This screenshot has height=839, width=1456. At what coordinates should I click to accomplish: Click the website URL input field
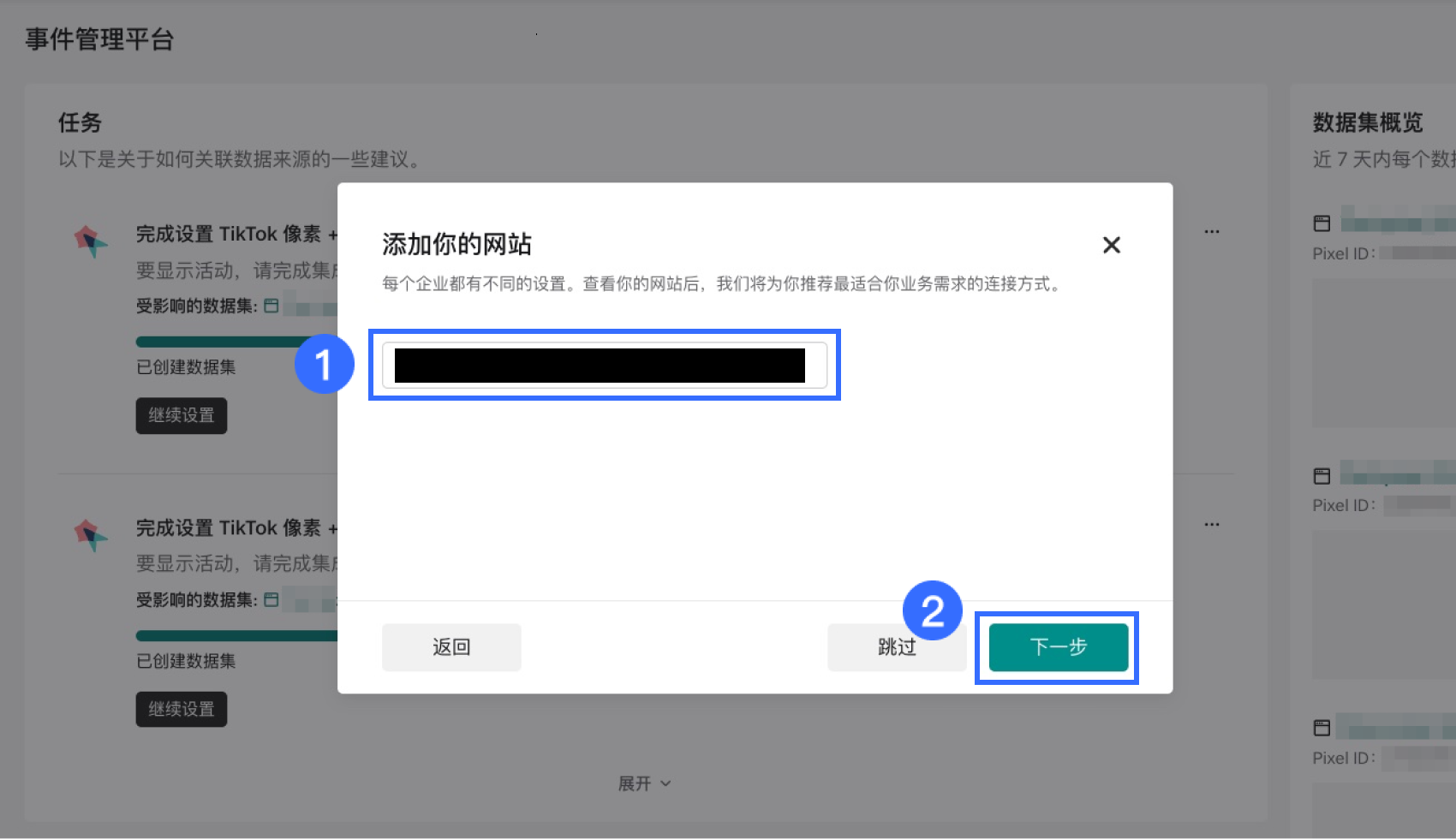[x=604, y=366]
